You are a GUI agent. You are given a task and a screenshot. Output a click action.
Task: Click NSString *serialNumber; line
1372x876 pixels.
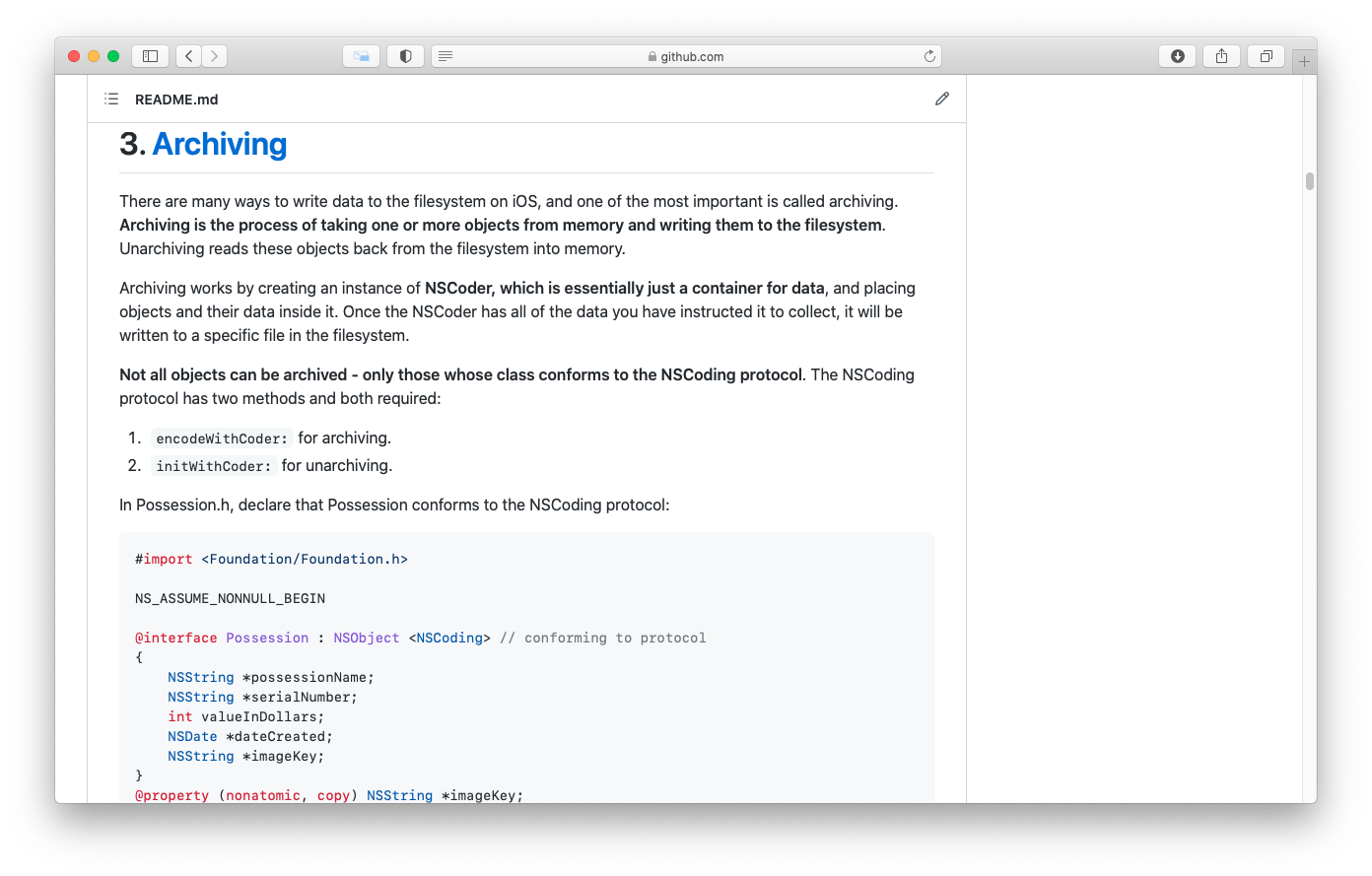point(262,697)
